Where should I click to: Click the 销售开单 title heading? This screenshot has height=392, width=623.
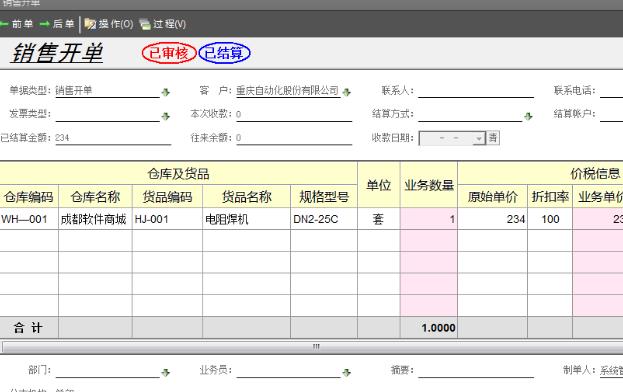[57, 53]
